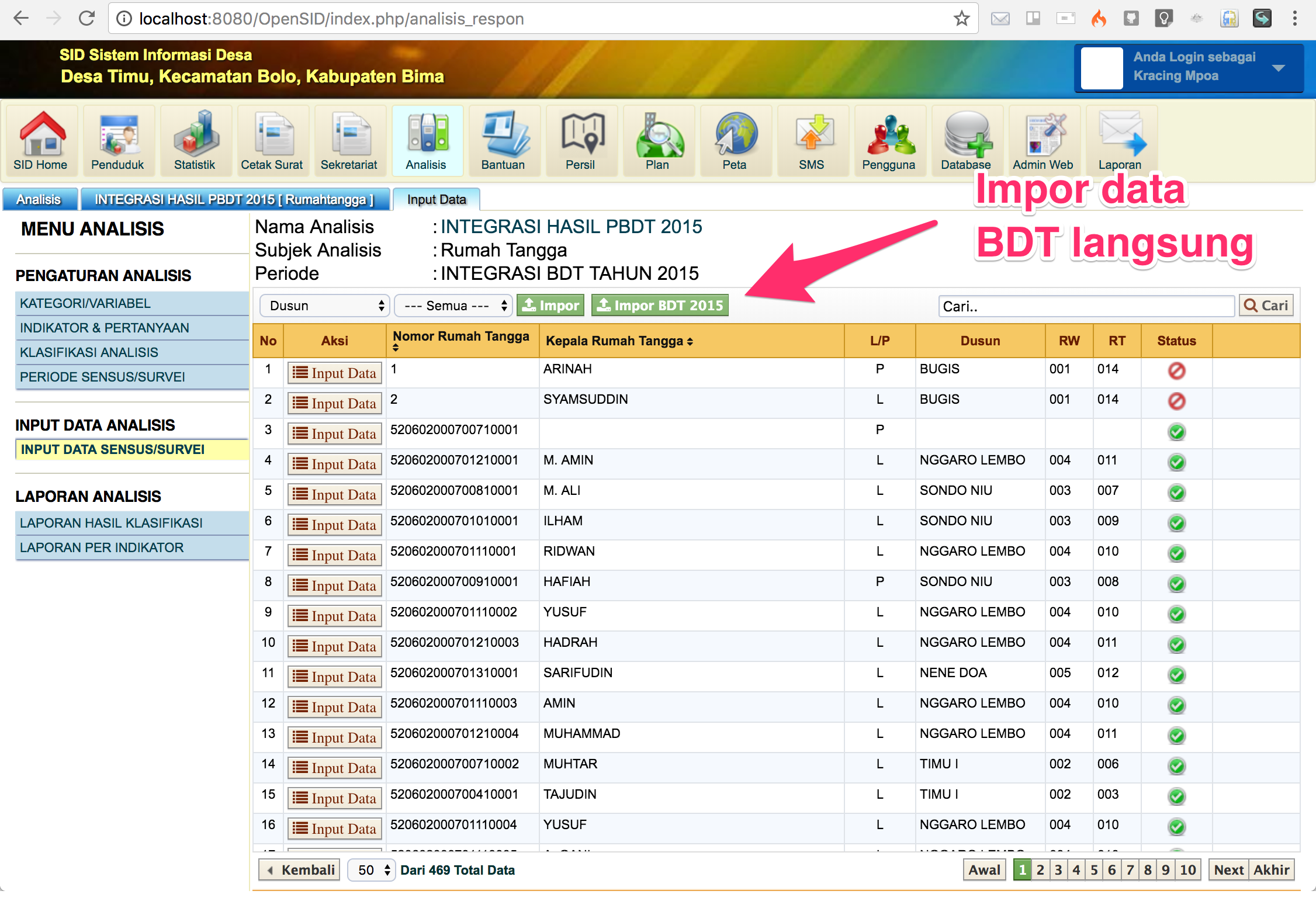Open LAPORAN HASIL KLASIFIKASI menu item

pyautogui.click(x=111, y=523)
